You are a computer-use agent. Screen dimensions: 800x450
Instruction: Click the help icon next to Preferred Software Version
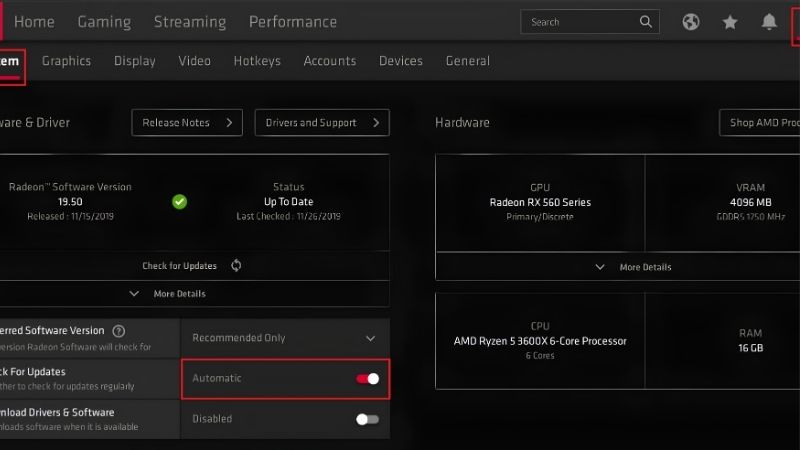(x=118, y=331)
